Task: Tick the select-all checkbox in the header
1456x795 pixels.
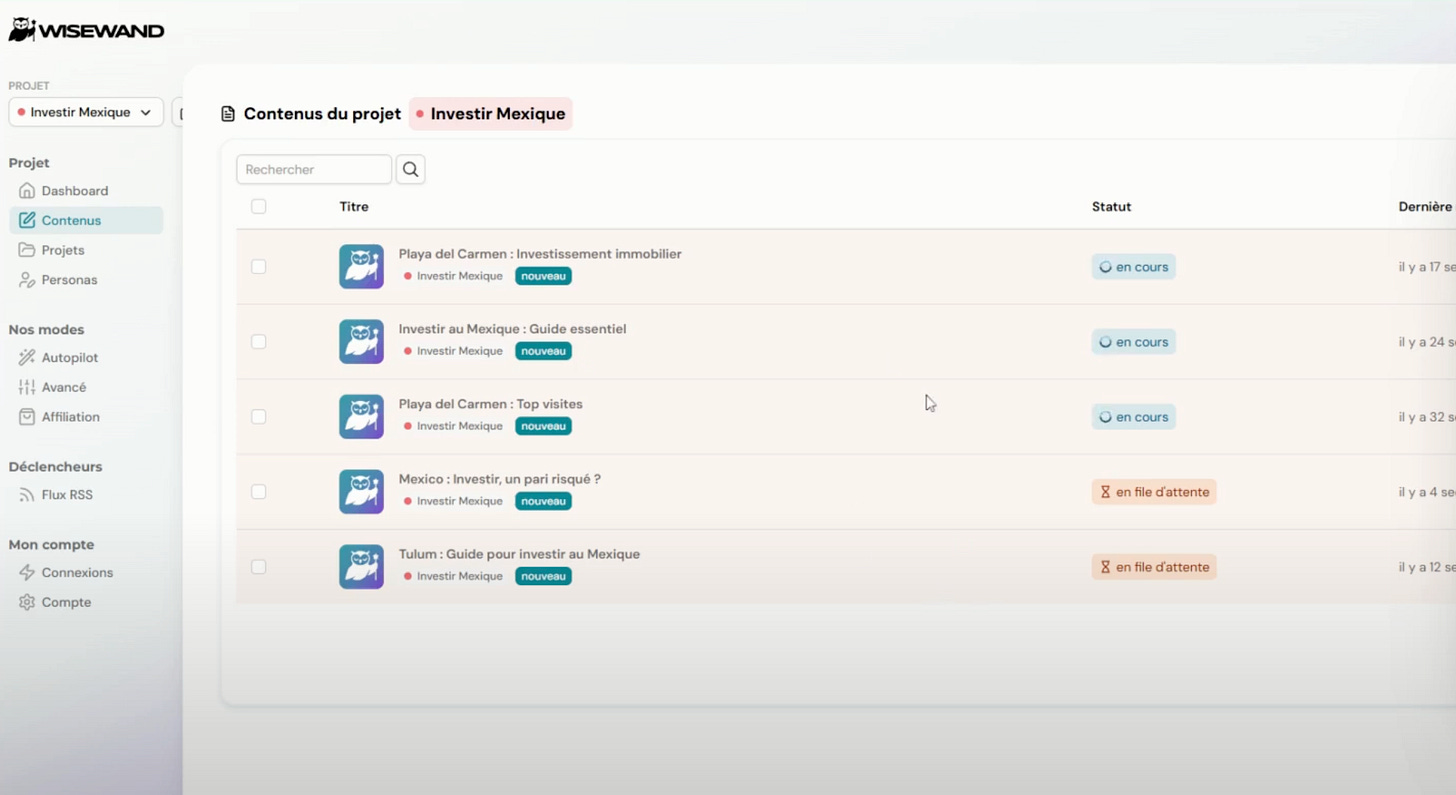Action: [x=259, y=206]
